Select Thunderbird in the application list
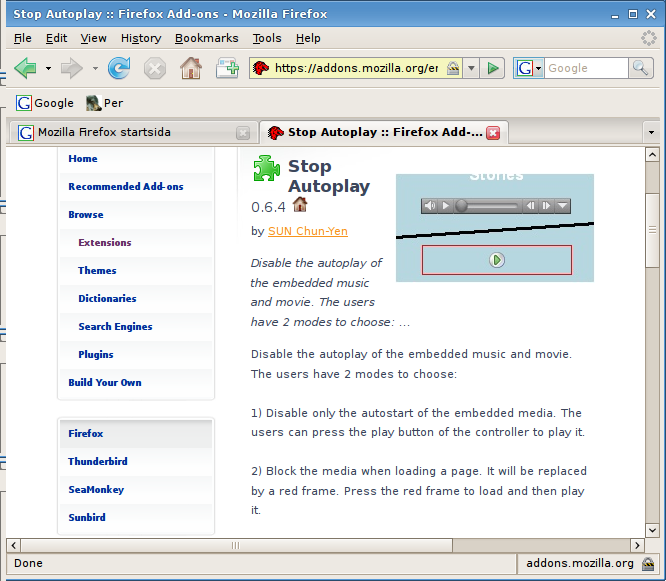This screenshot has height=581, width=666. point(98,461)
